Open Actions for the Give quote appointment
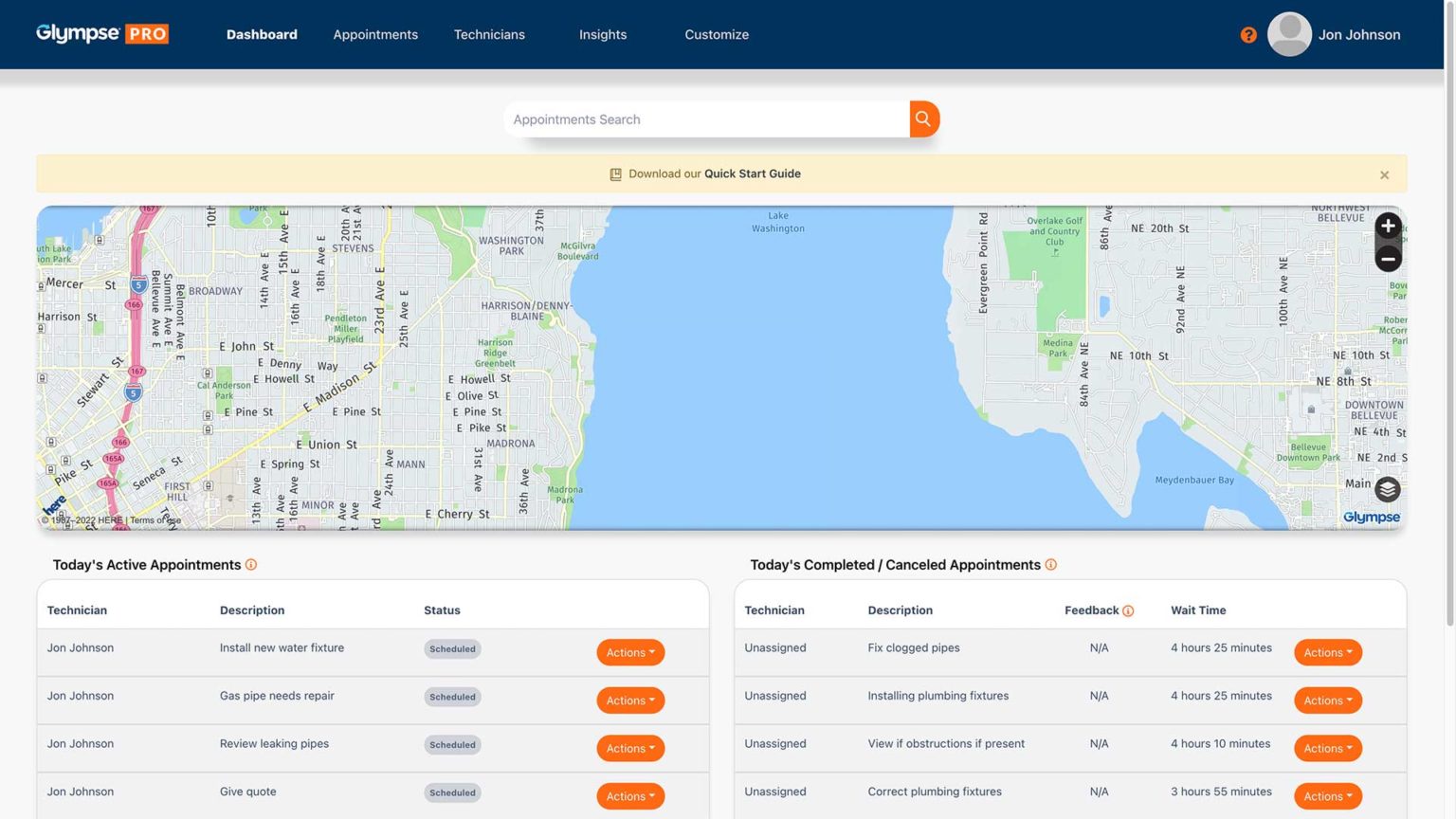Image resolution: width=1456 pixels, height=819 pixels. pos(629,795)
